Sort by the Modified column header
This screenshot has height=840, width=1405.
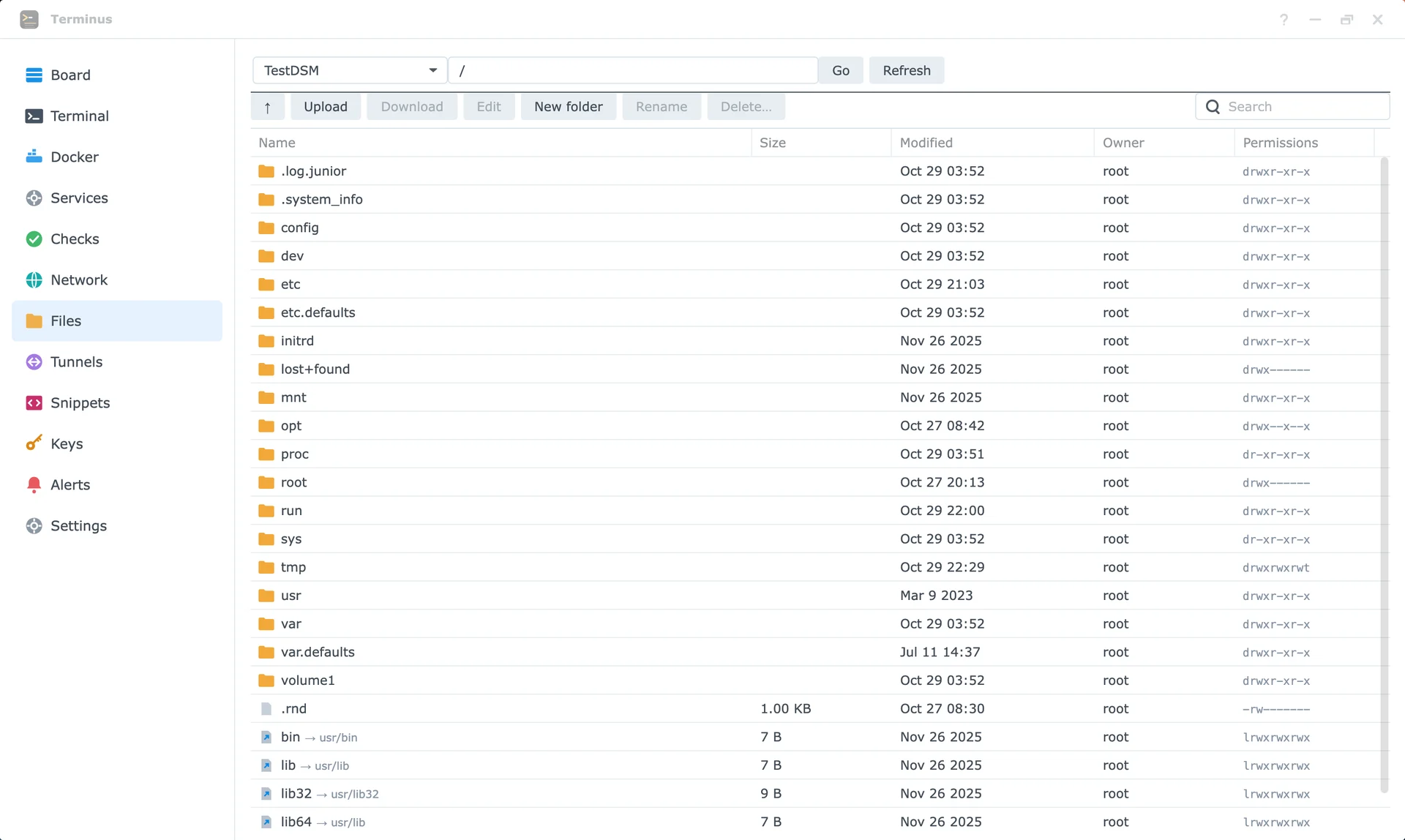pyautogui.click(x=992, y=143)
